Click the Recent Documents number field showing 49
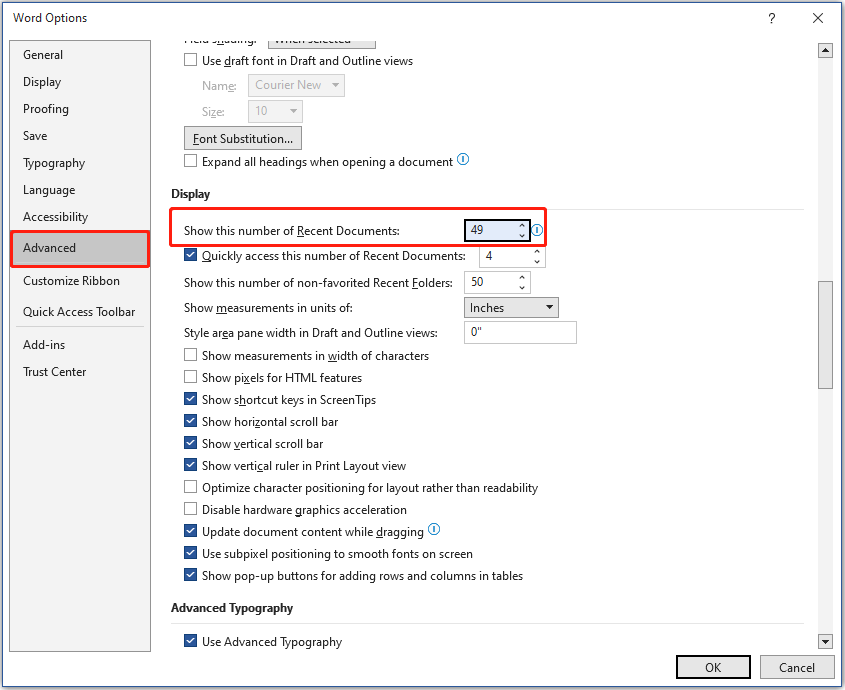Screen dimensions: 845x690 [x=491, y=230]
